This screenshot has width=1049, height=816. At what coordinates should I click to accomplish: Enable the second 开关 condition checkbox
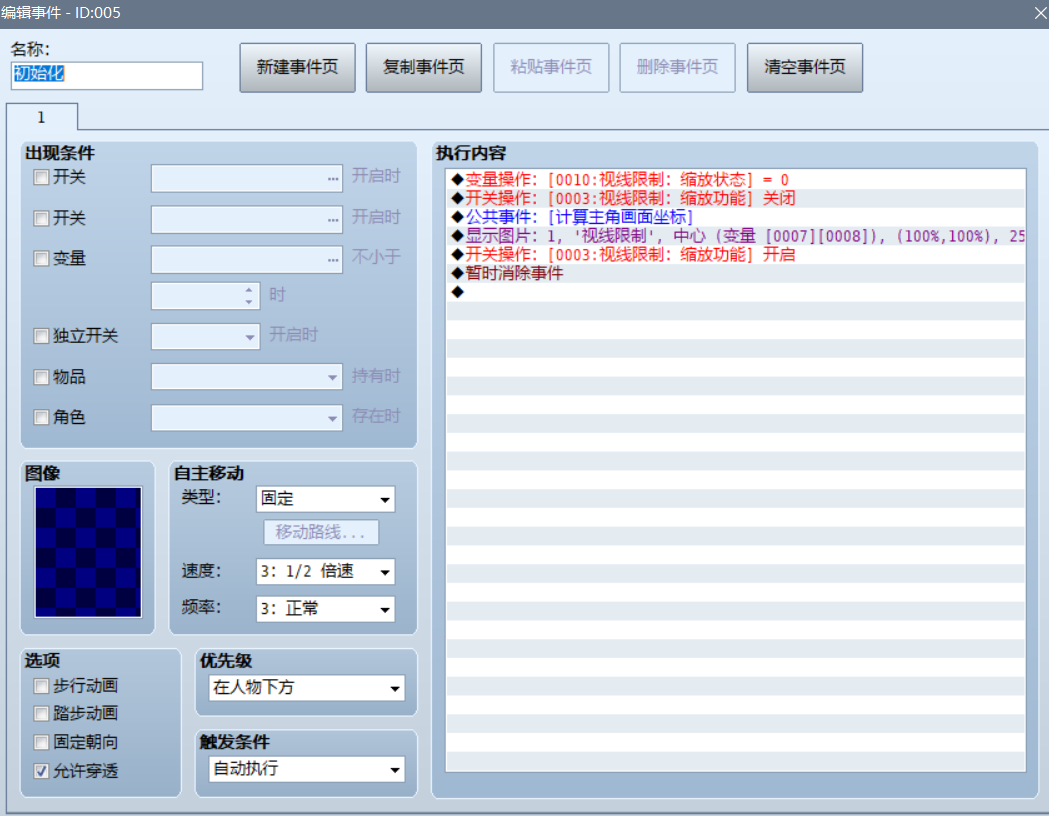coord(41,218)
